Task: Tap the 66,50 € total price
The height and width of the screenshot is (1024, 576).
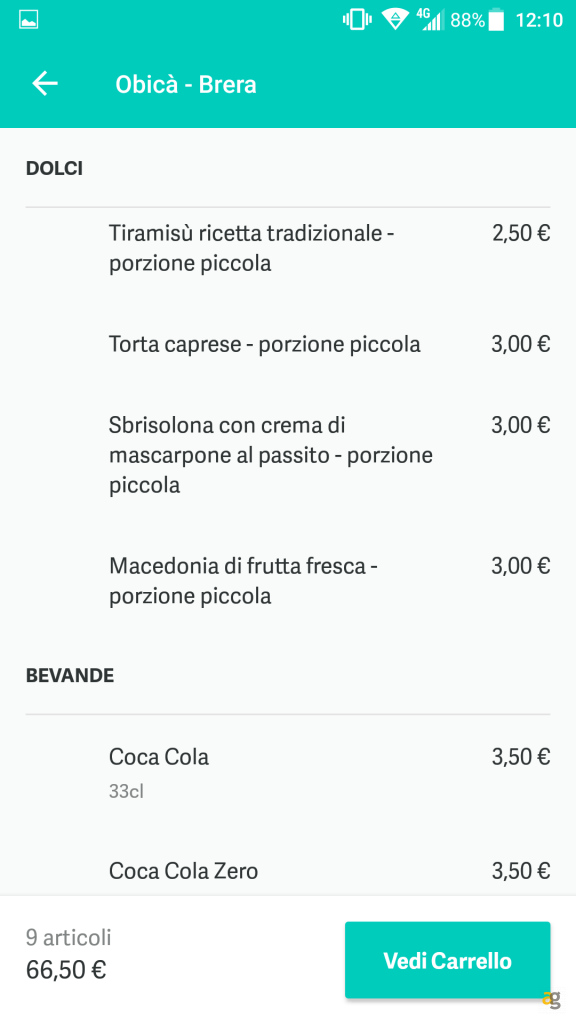Action: [66, 970]
